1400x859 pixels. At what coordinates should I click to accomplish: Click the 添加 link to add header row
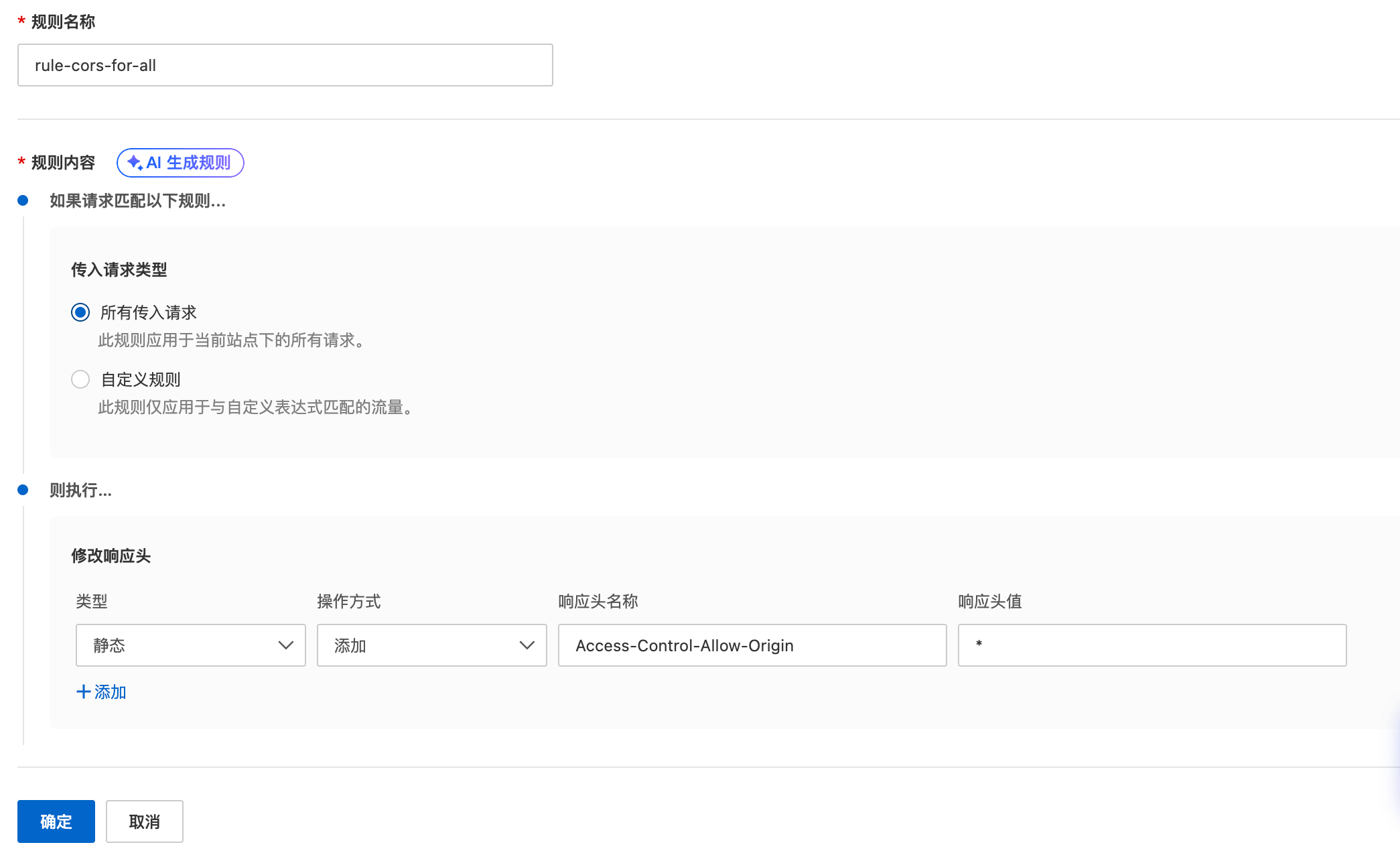110,692
